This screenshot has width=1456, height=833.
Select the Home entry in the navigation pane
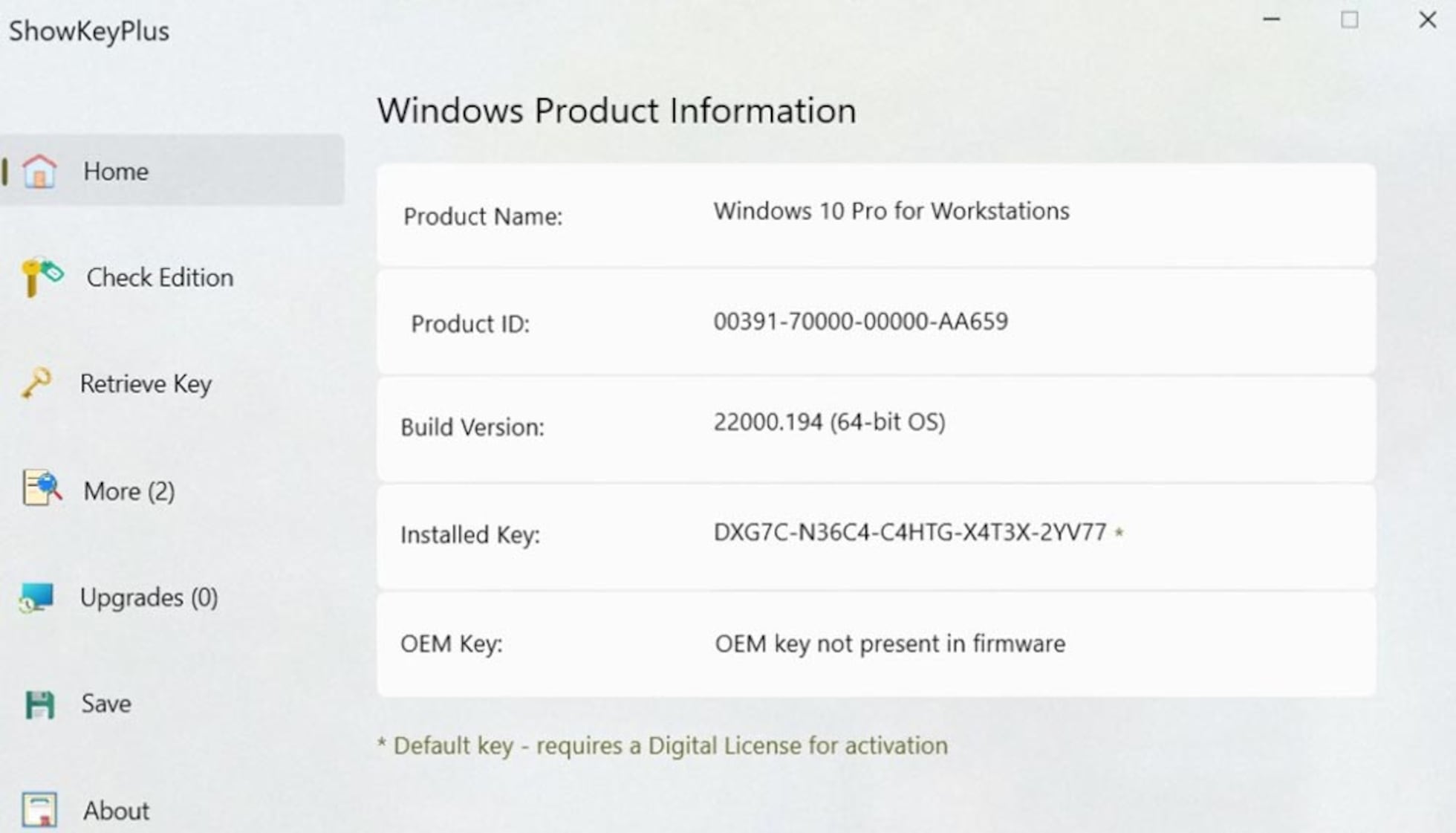[115, 171]
